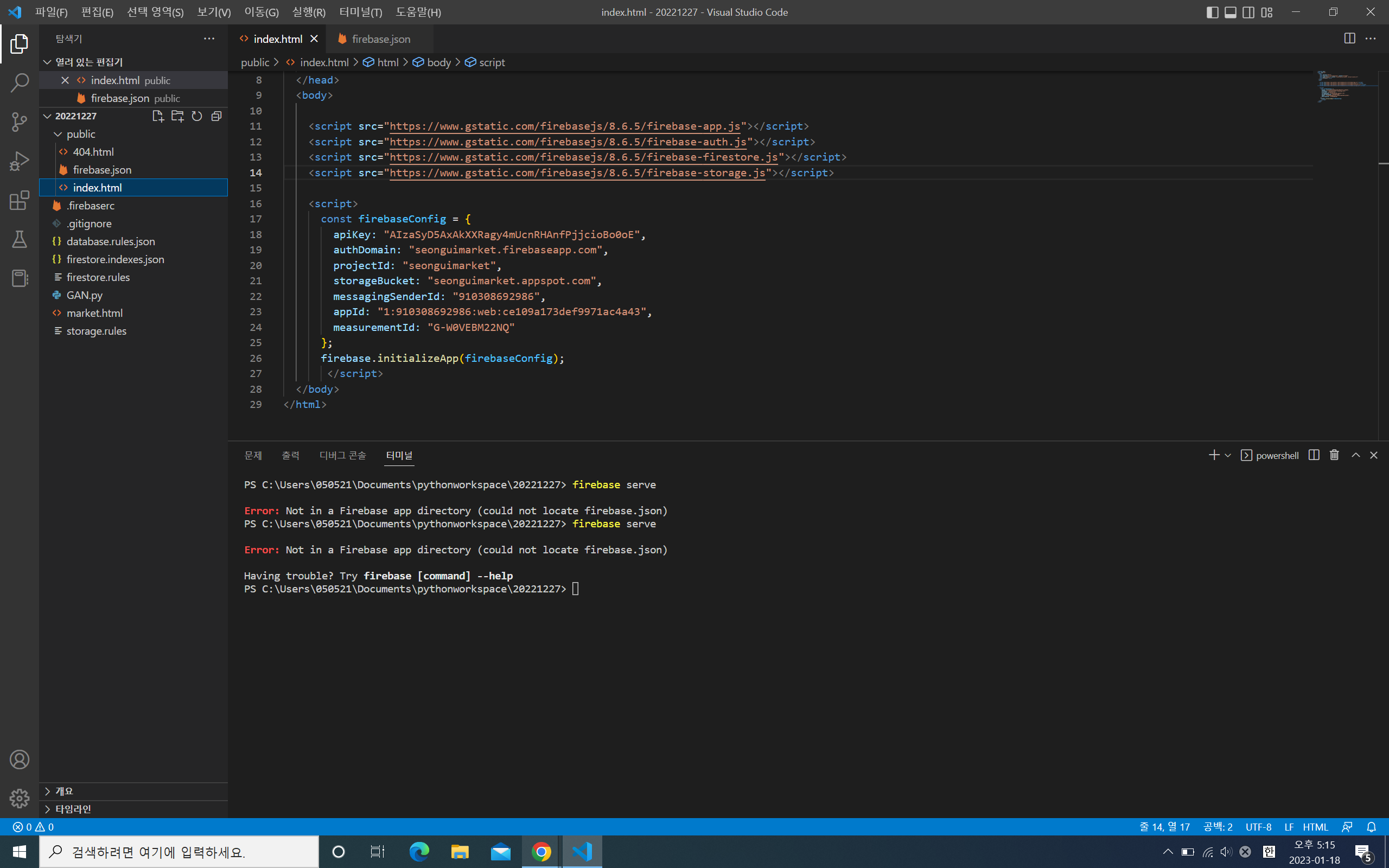This screenshot has height=868, width=1389.
Task: Click the firebase-app.js script URL link
Action: [x=565, y=126]
